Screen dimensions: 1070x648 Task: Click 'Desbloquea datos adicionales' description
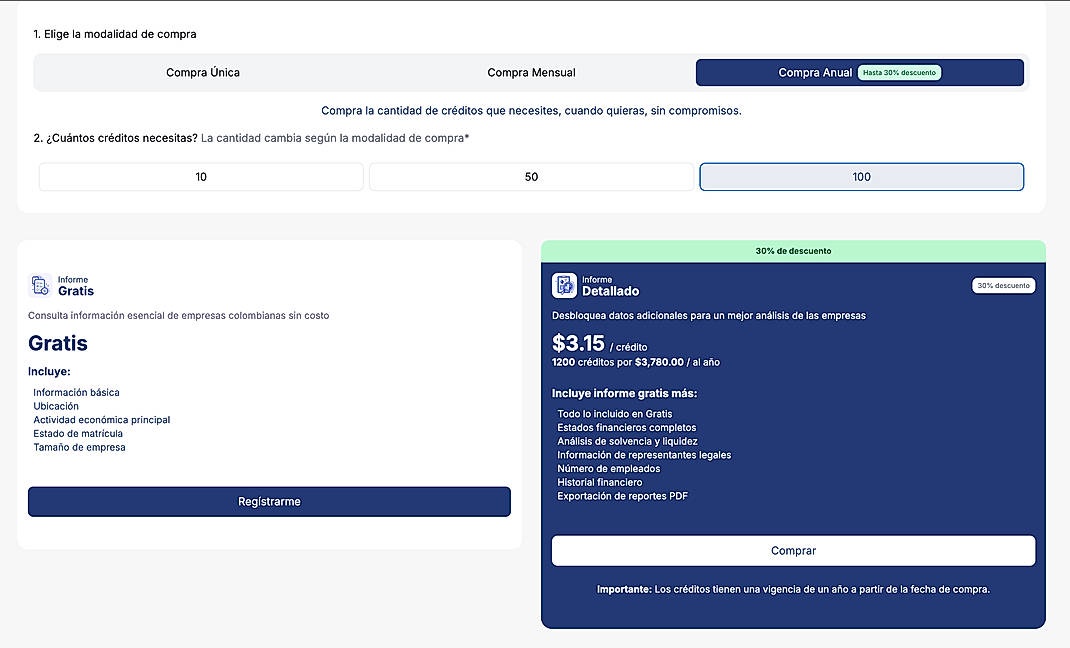tap(708, 316)
